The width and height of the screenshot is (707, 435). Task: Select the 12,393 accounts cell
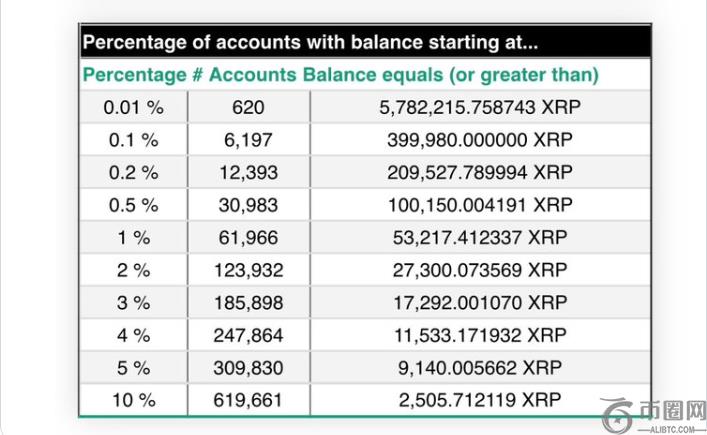248,172
